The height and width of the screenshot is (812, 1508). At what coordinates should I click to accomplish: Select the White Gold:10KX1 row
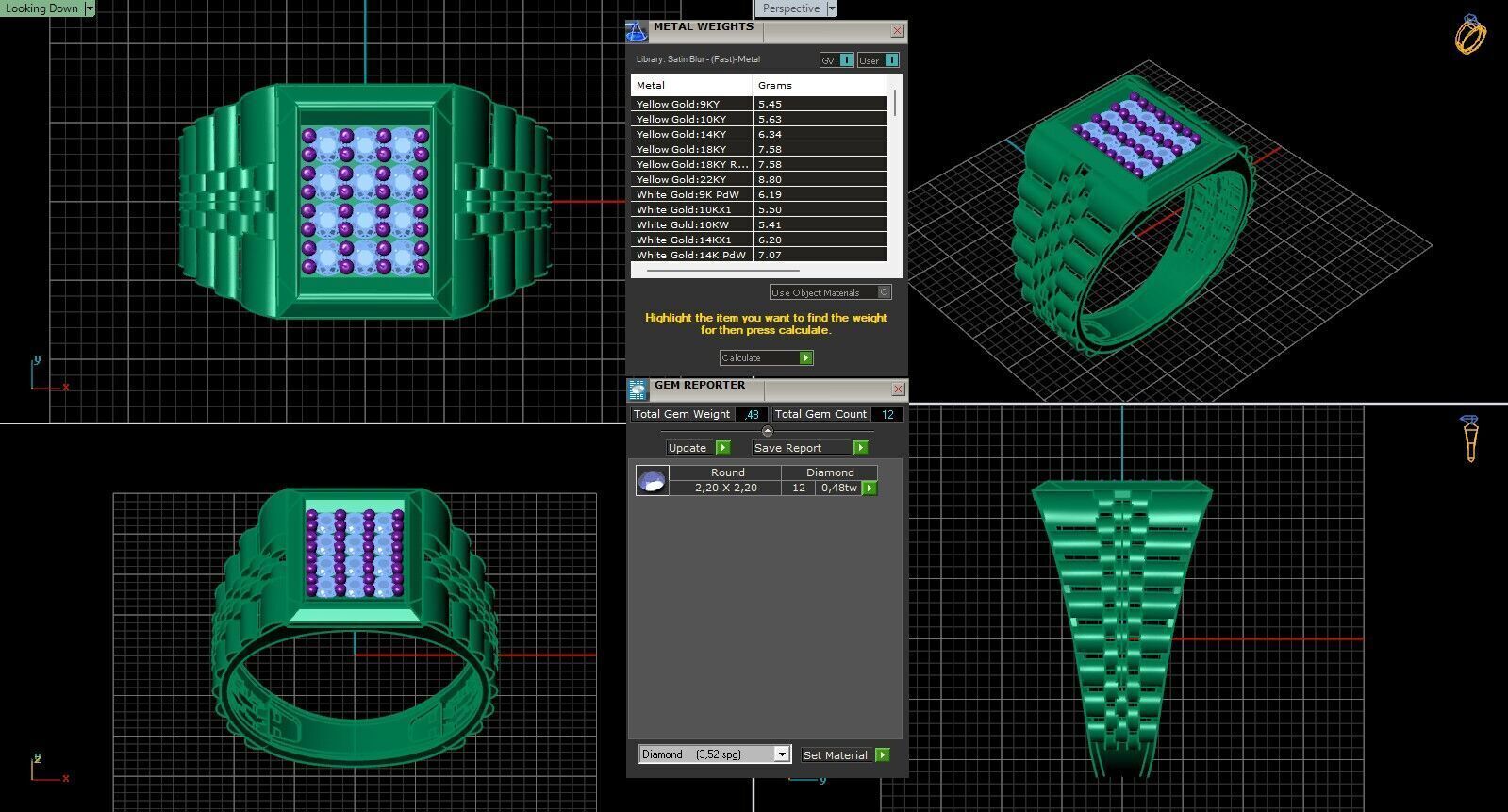coord(758,209)
